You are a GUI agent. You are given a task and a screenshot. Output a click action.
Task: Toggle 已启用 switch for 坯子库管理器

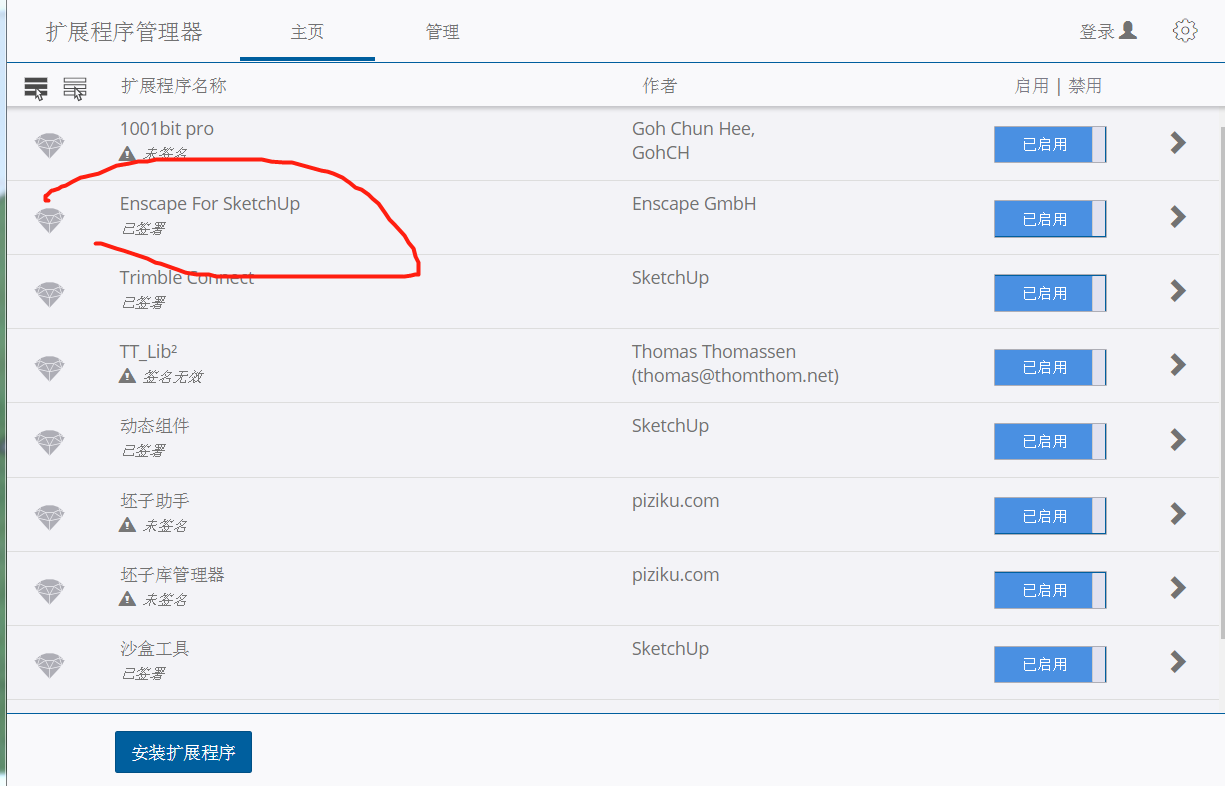1050,590
